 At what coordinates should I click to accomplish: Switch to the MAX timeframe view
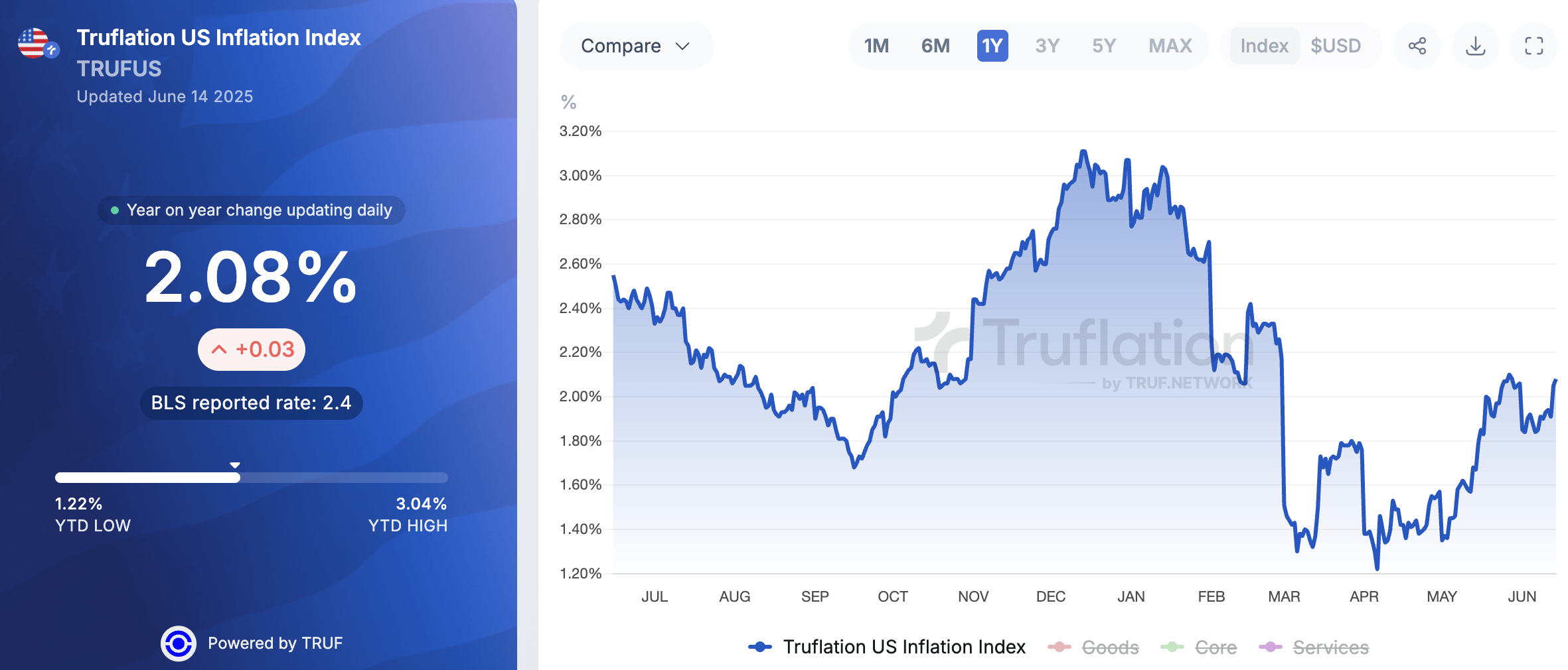1169,46
